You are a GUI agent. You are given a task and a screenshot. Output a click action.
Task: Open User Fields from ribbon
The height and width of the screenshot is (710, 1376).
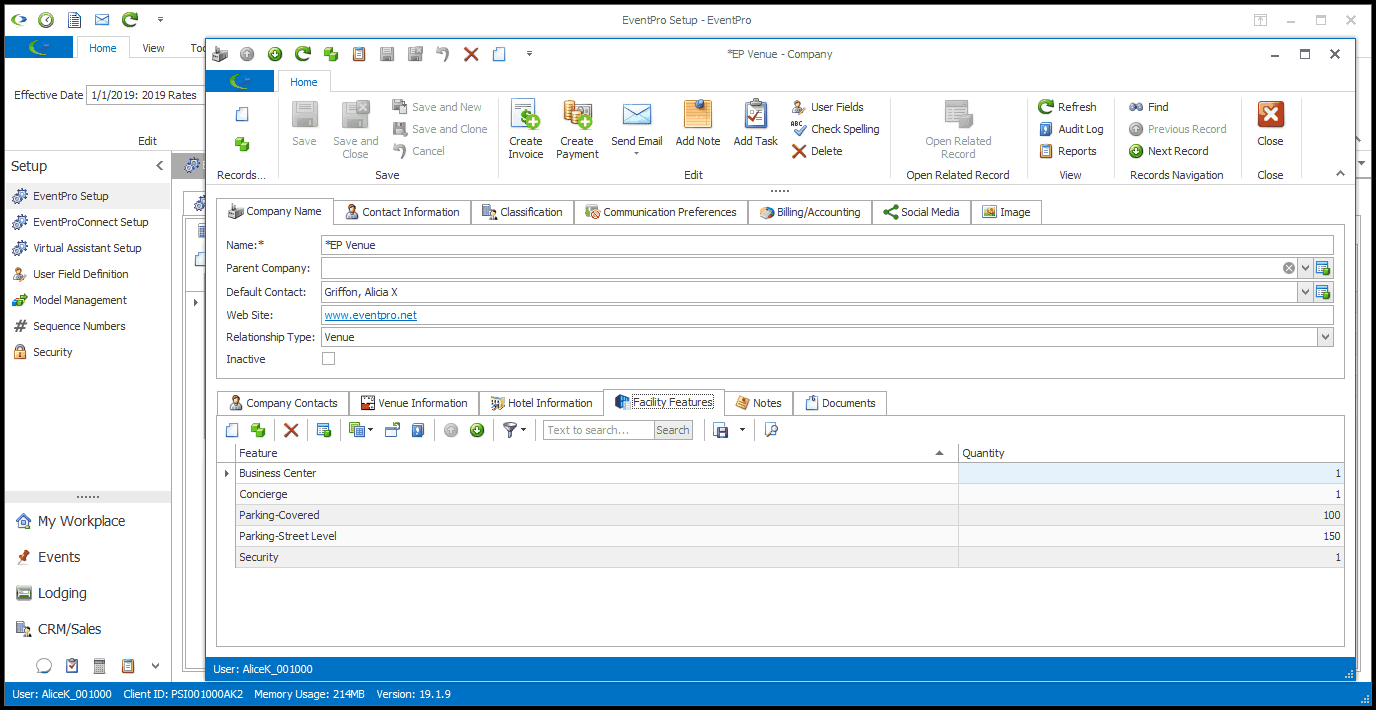827,107
